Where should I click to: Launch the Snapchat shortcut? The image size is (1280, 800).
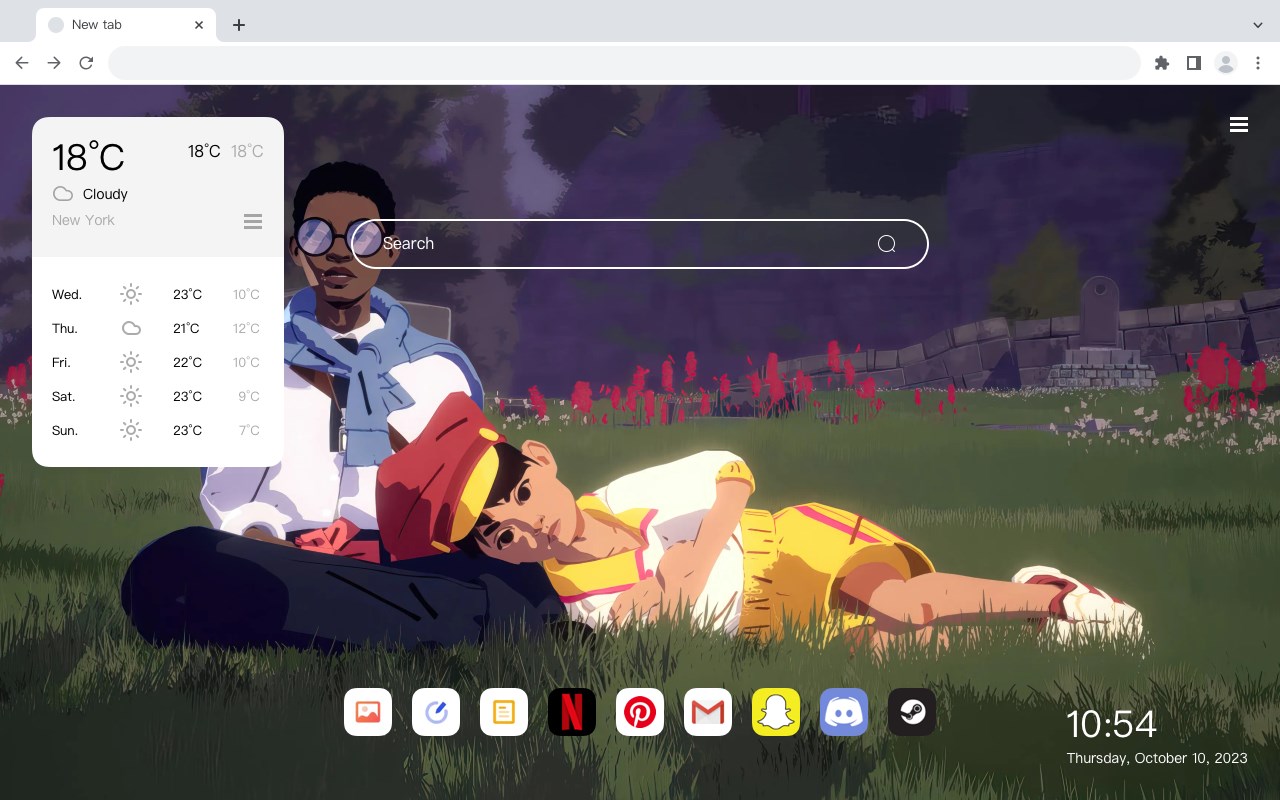(776, 712)
